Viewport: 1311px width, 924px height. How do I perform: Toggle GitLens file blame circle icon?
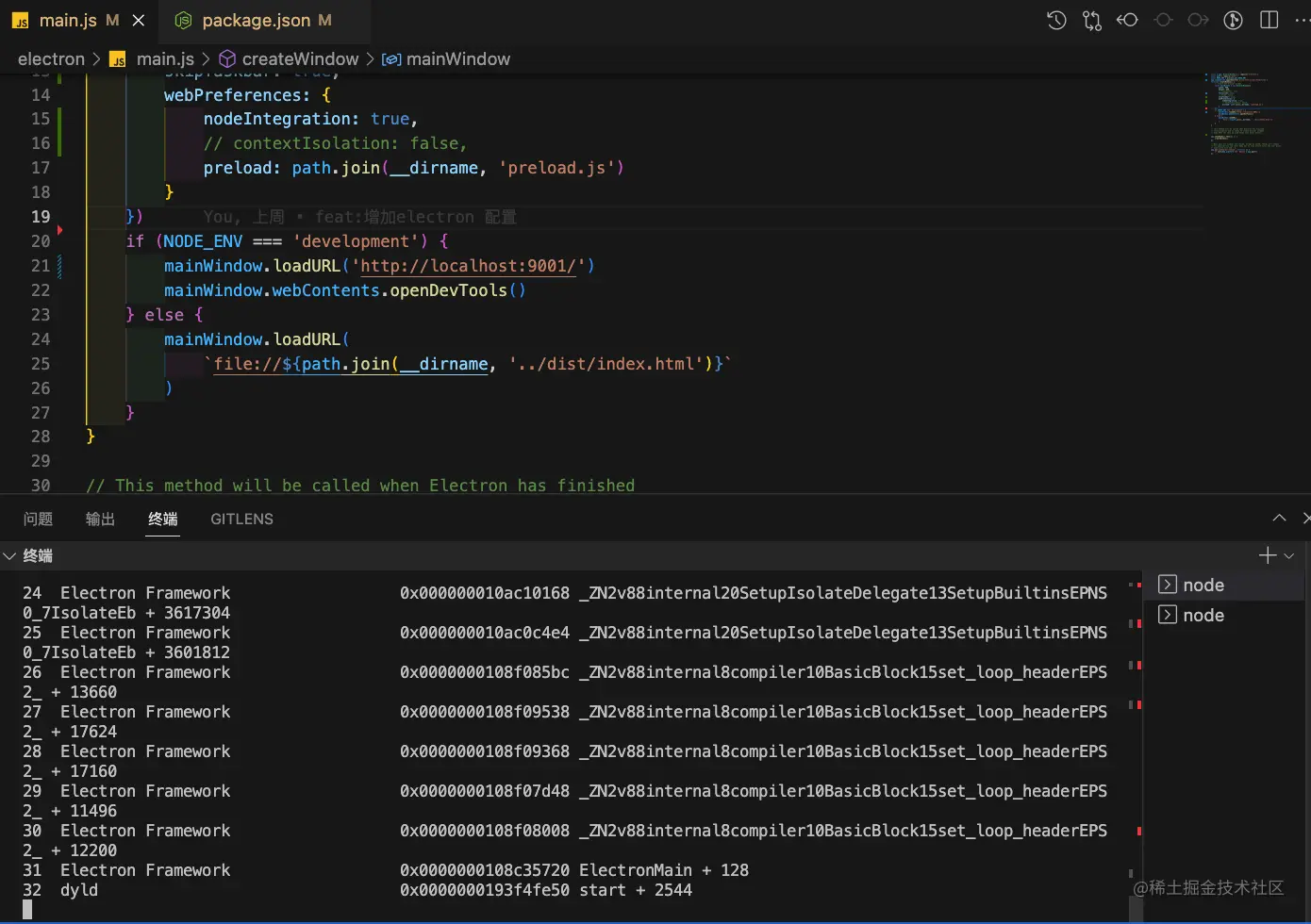[1233, 20]
